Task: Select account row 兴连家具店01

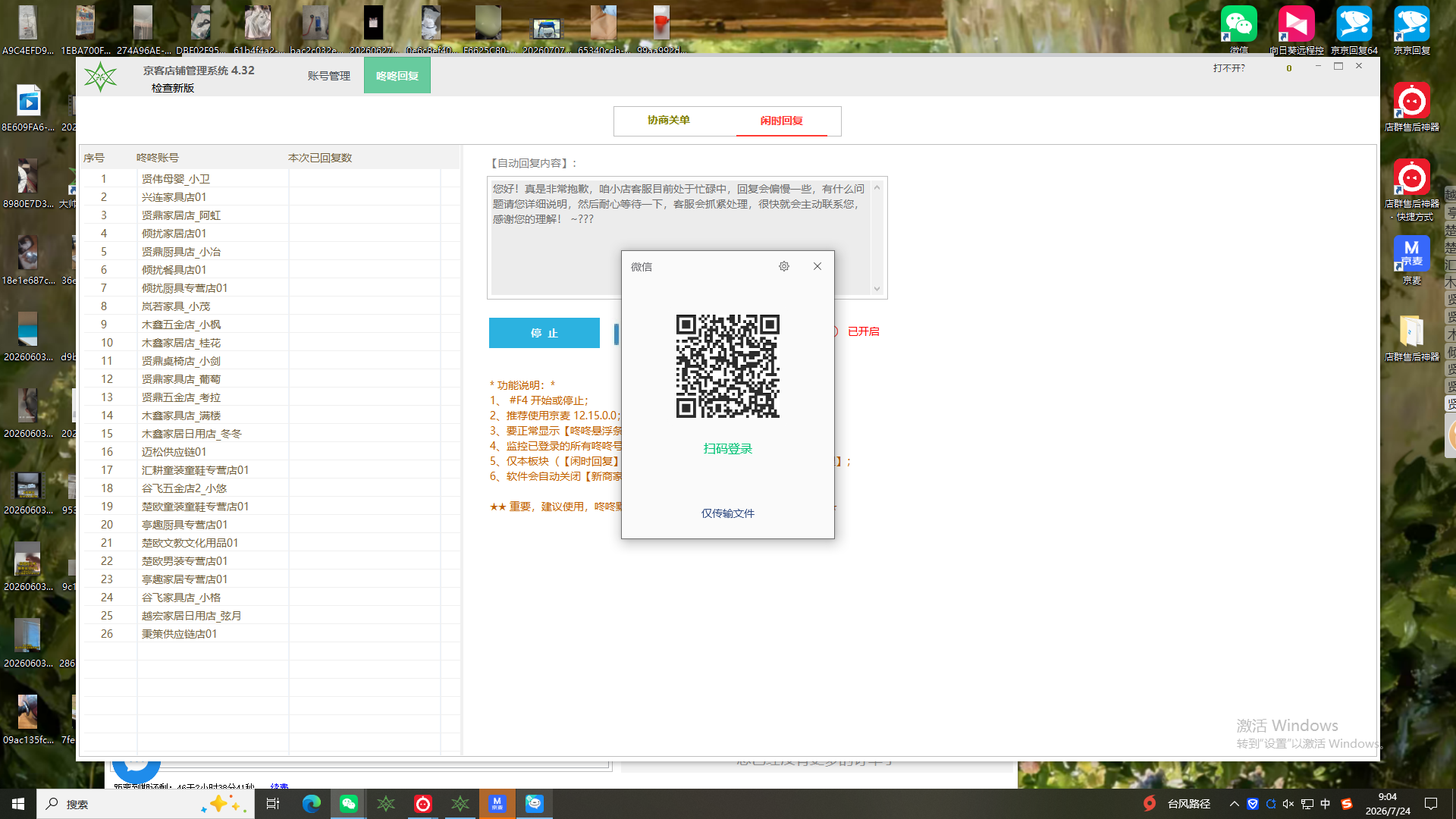Action: coord(270,197)
